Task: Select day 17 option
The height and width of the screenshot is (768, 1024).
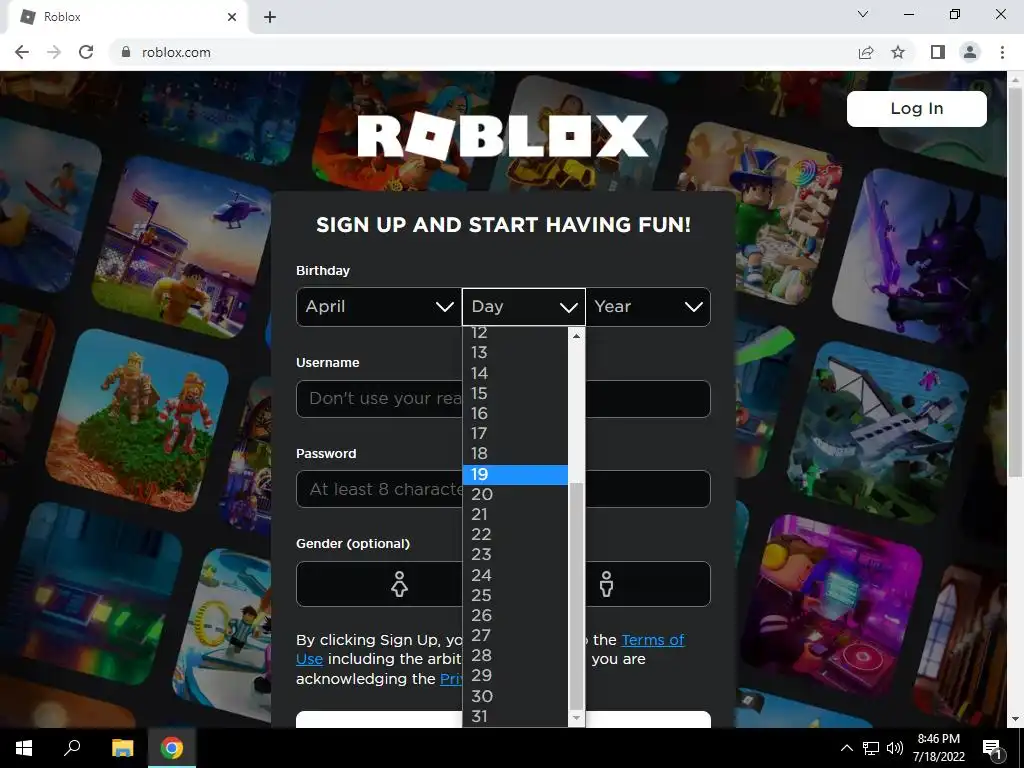Action: point(515,434)
